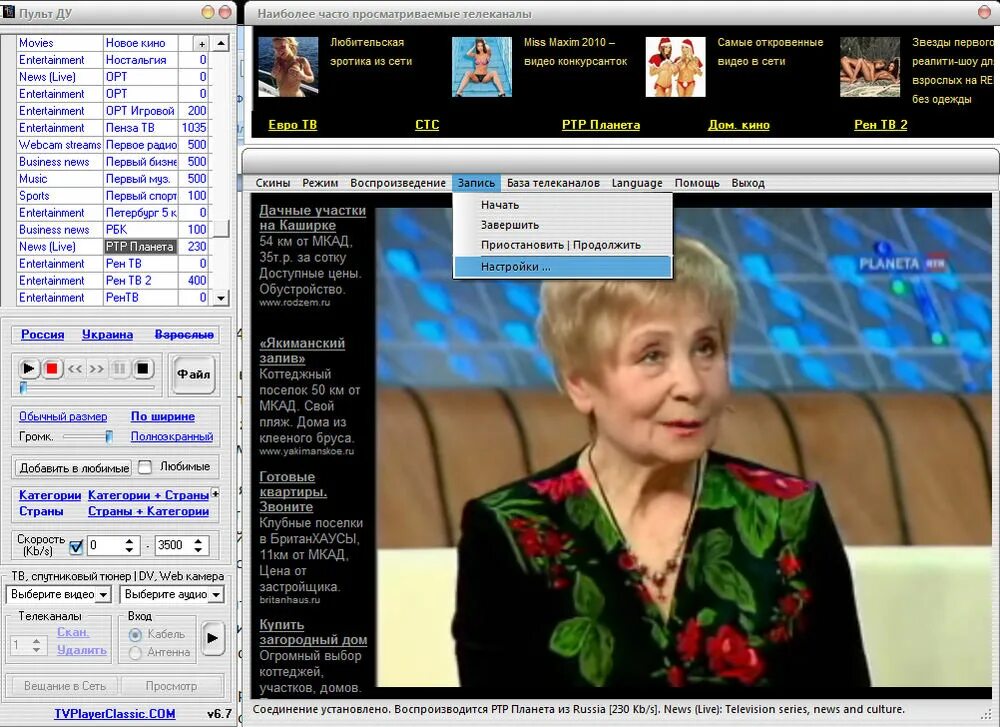Click the Обычный размер link
Screen dimensions: 1000x727
[62, 416]
